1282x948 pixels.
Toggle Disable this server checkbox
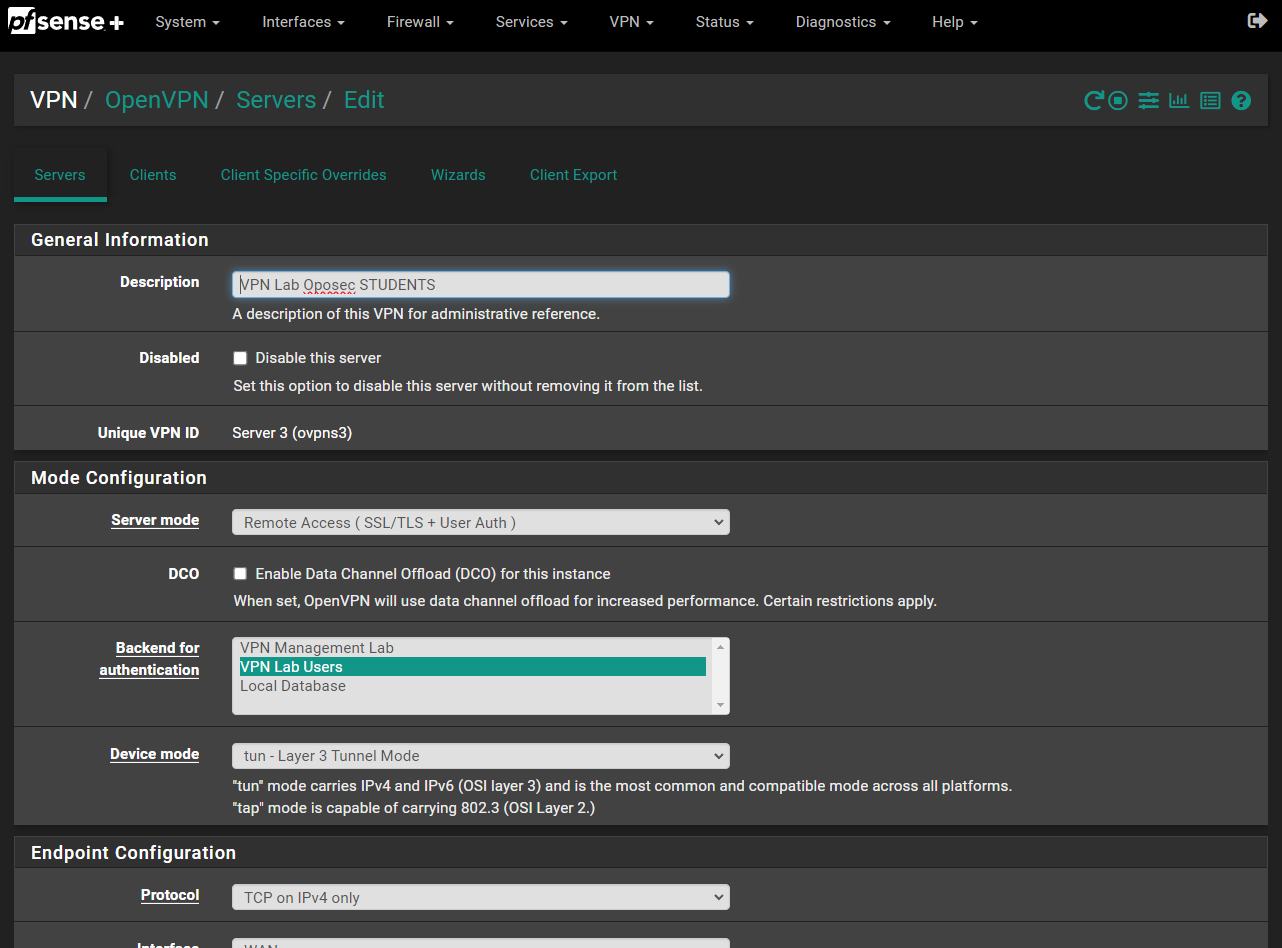pyautogui.click(x=240, y=358)
